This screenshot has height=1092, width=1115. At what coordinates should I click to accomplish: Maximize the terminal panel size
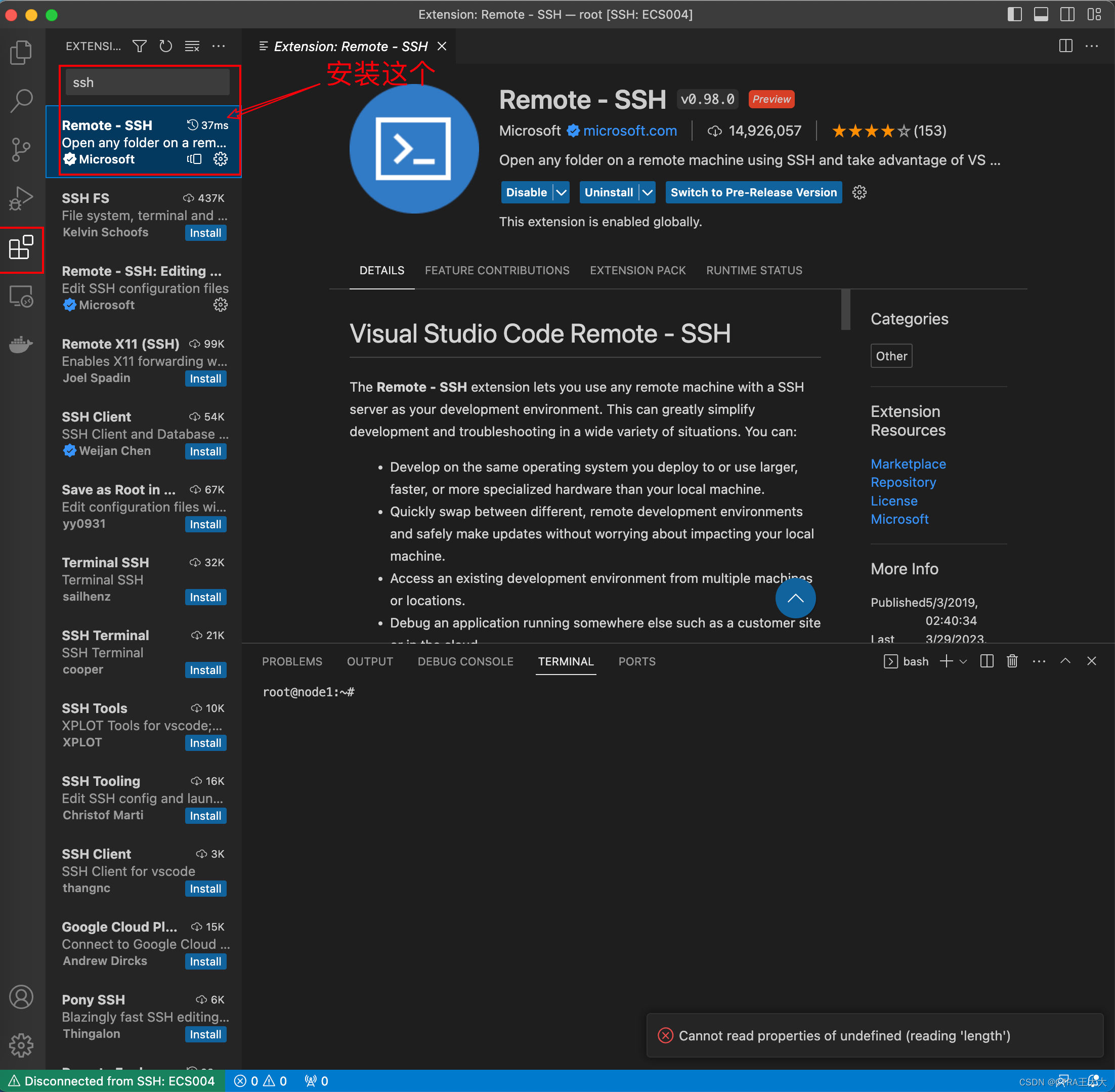pyautogui.click(x=1065, y=661)
